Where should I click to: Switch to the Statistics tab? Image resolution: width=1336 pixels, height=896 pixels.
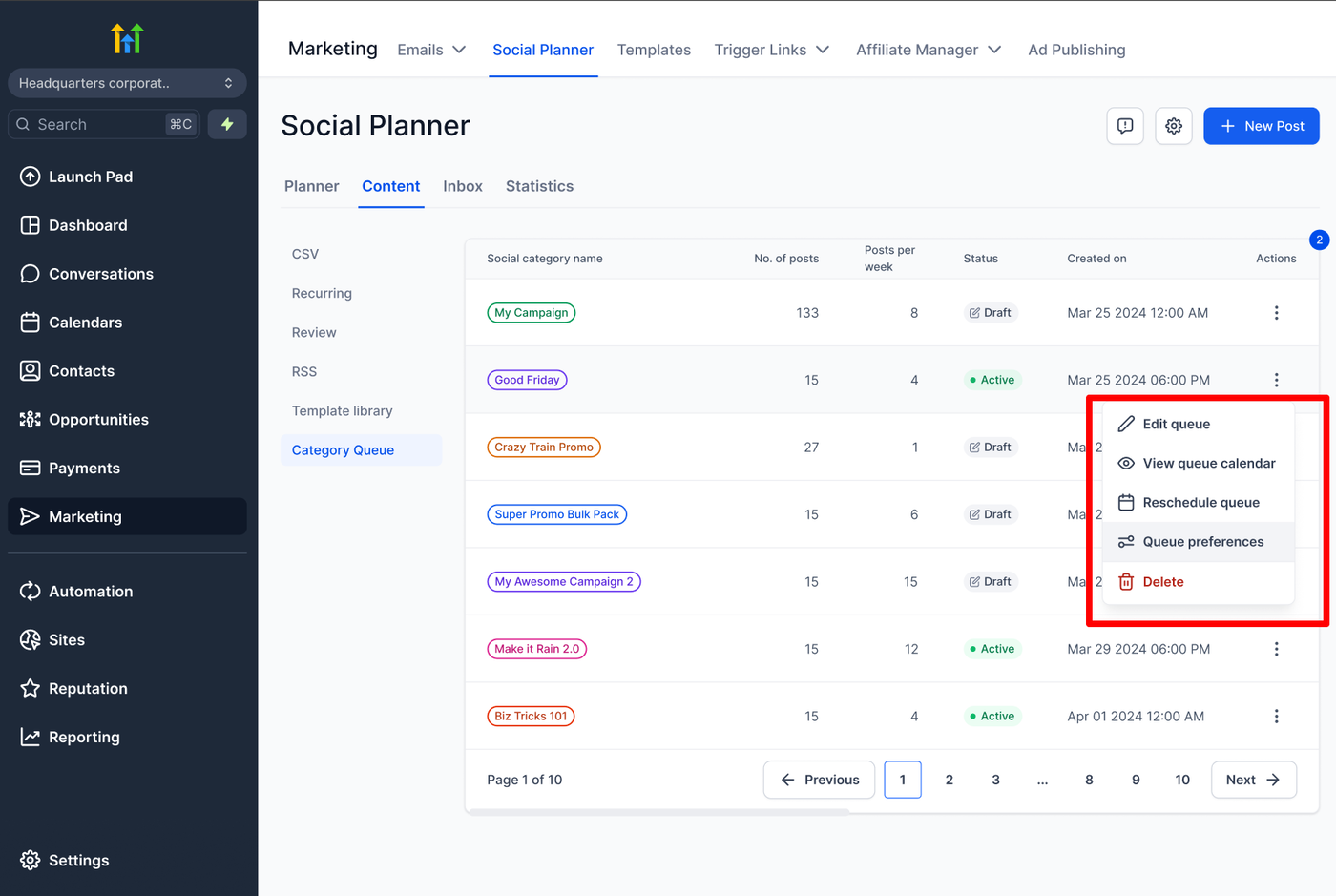pyautogui.click(x=539, y=186)
